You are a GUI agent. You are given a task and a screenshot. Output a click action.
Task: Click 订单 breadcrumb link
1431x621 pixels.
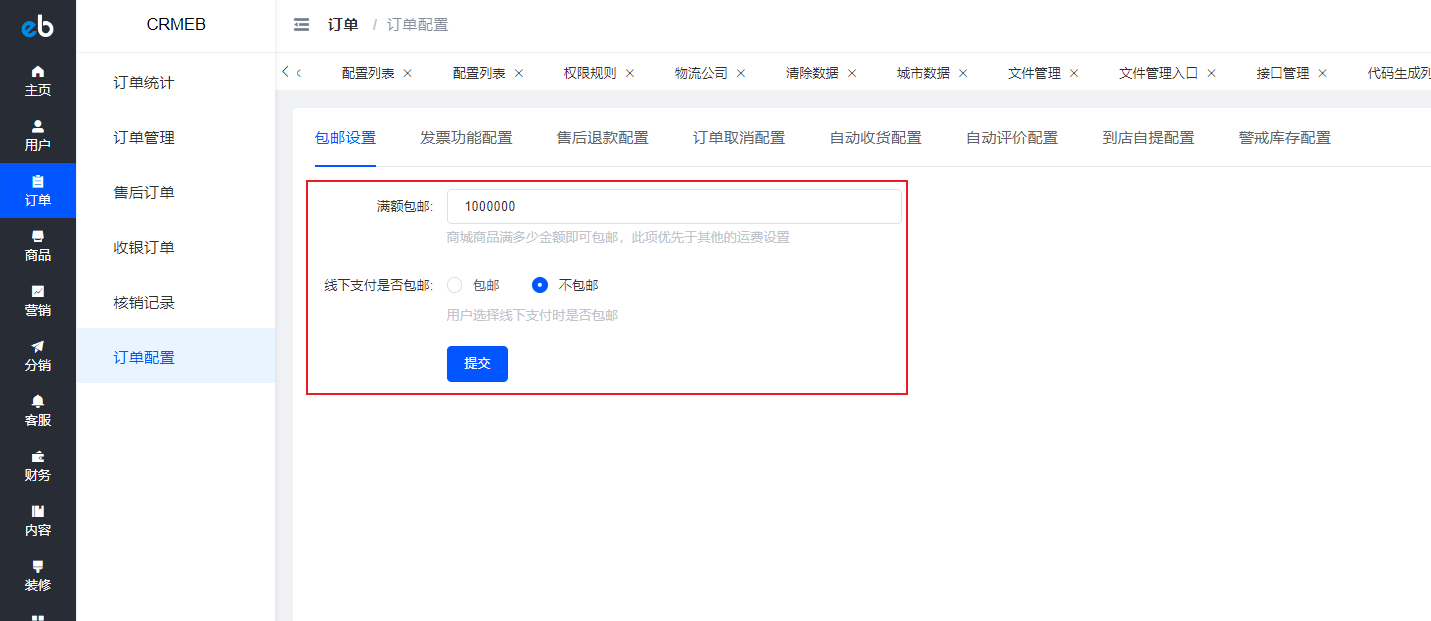[343, 25]
